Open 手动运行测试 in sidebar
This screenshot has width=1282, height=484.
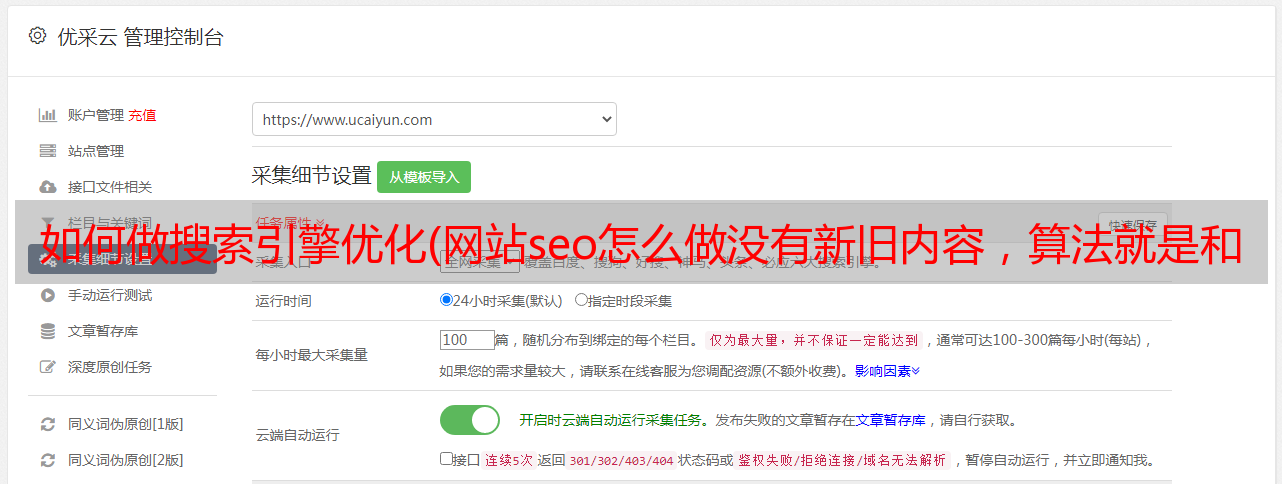(x=110, y=295)
